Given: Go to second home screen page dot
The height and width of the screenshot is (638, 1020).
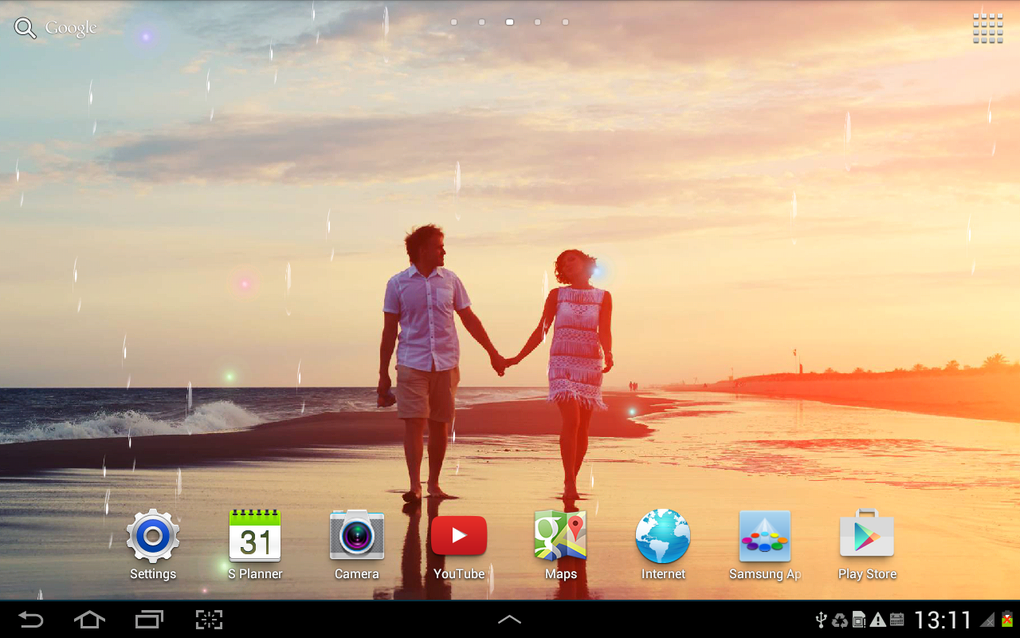Looking at the screenshot, I should pos(482,22).
